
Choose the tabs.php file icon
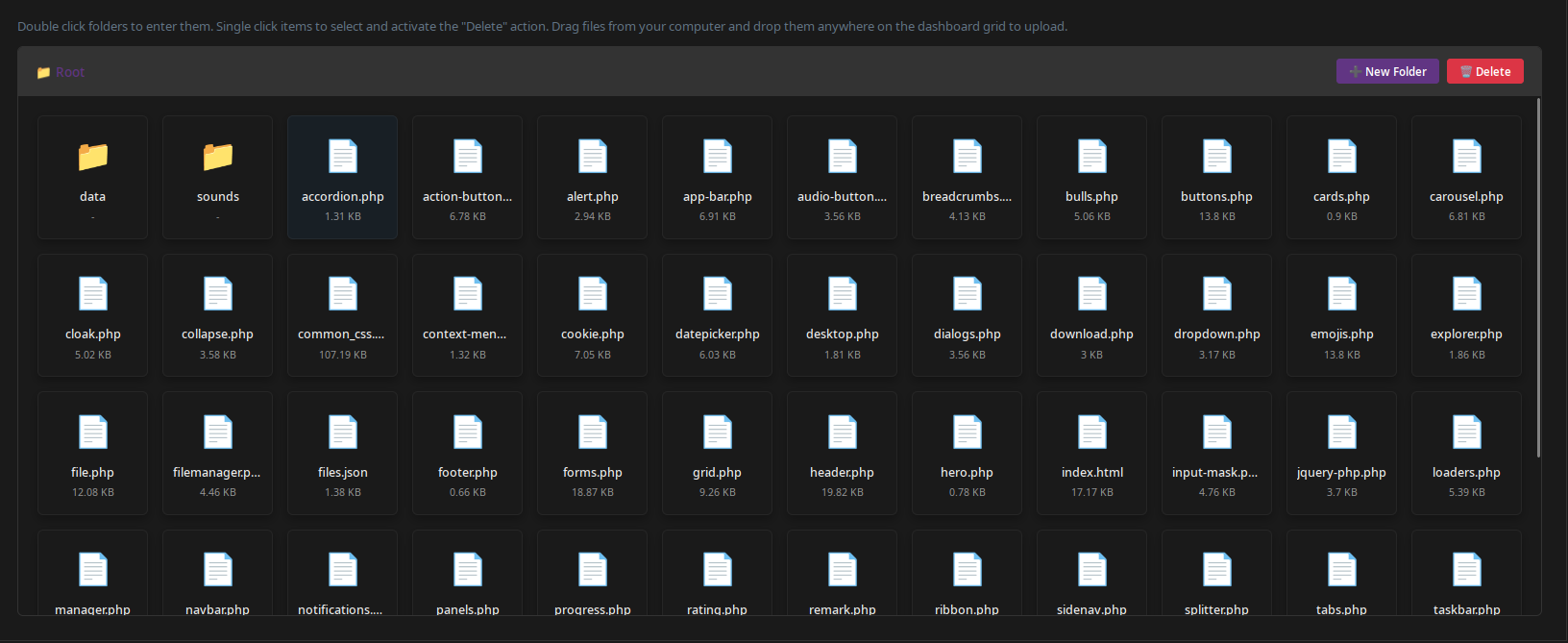pyautogui.click(x=1342, y=570)
